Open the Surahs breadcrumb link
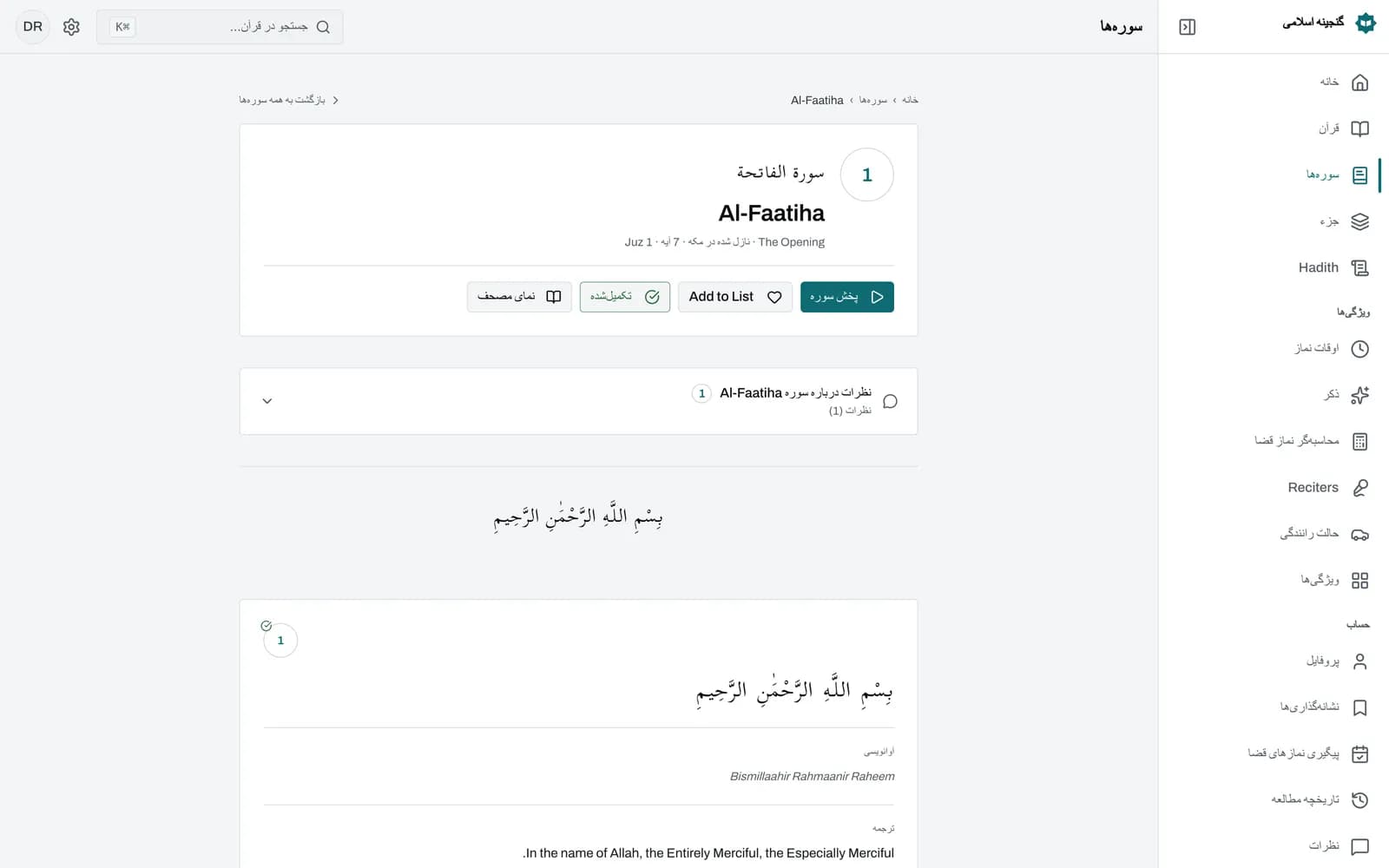This screenshot has width=1389, height=868. (873, 100)
